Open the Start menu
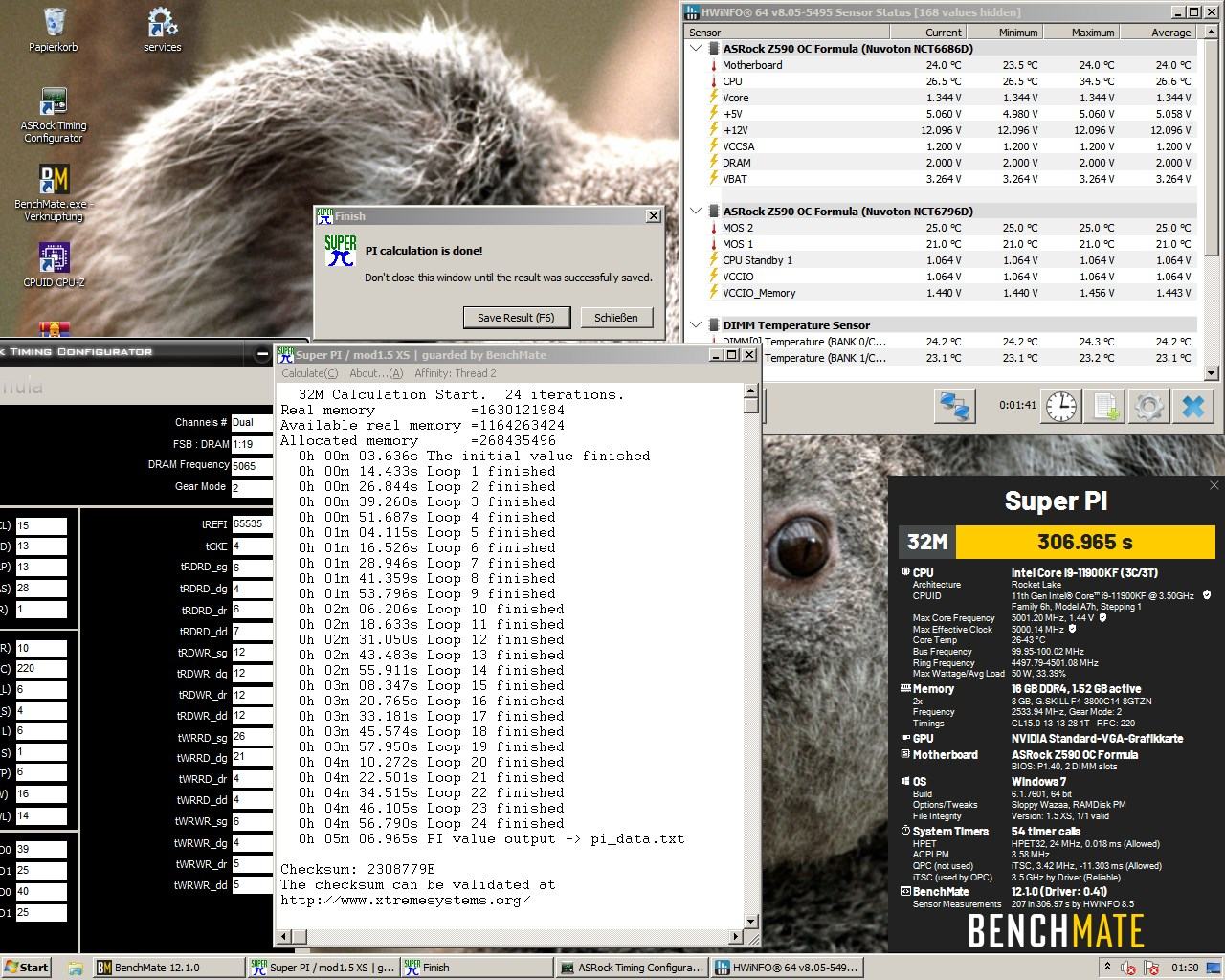 pos(26,968)
